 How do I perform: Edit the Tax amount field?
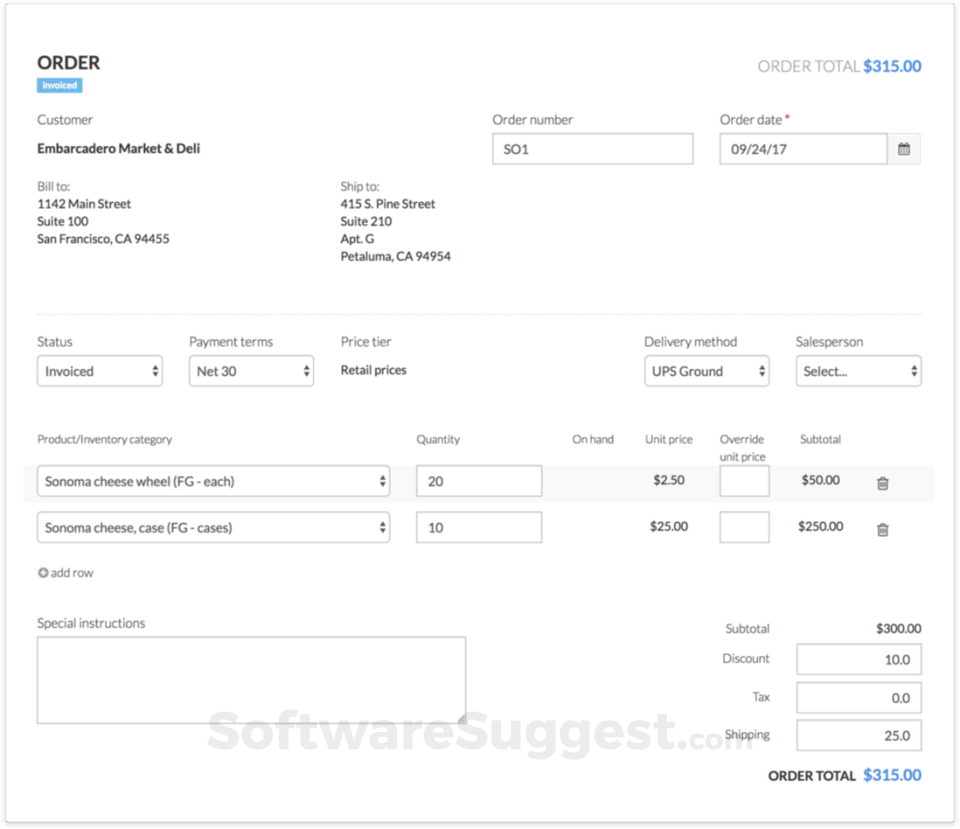(x=858, y=698)
